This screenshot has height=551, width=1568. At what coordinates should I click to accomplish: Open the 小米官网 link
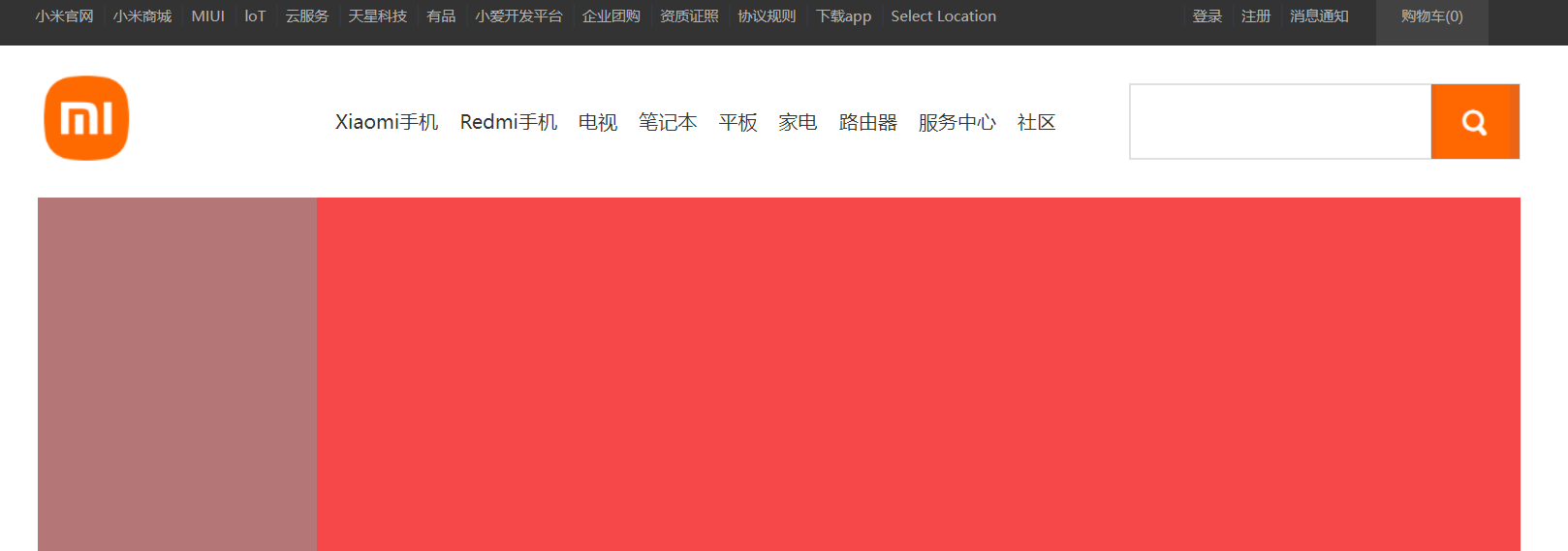tap(64, 16)
